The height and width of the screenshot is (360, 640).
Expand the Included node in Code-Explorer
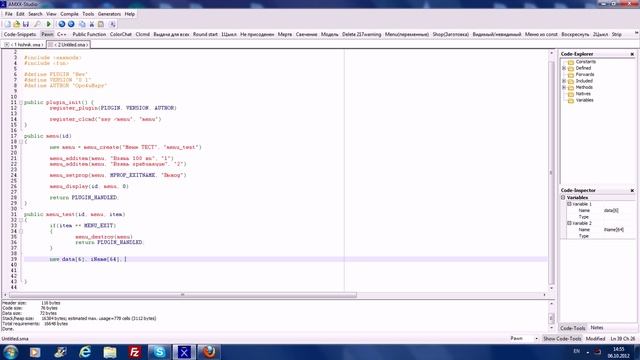pyautogui.click(x=564, y=81)
